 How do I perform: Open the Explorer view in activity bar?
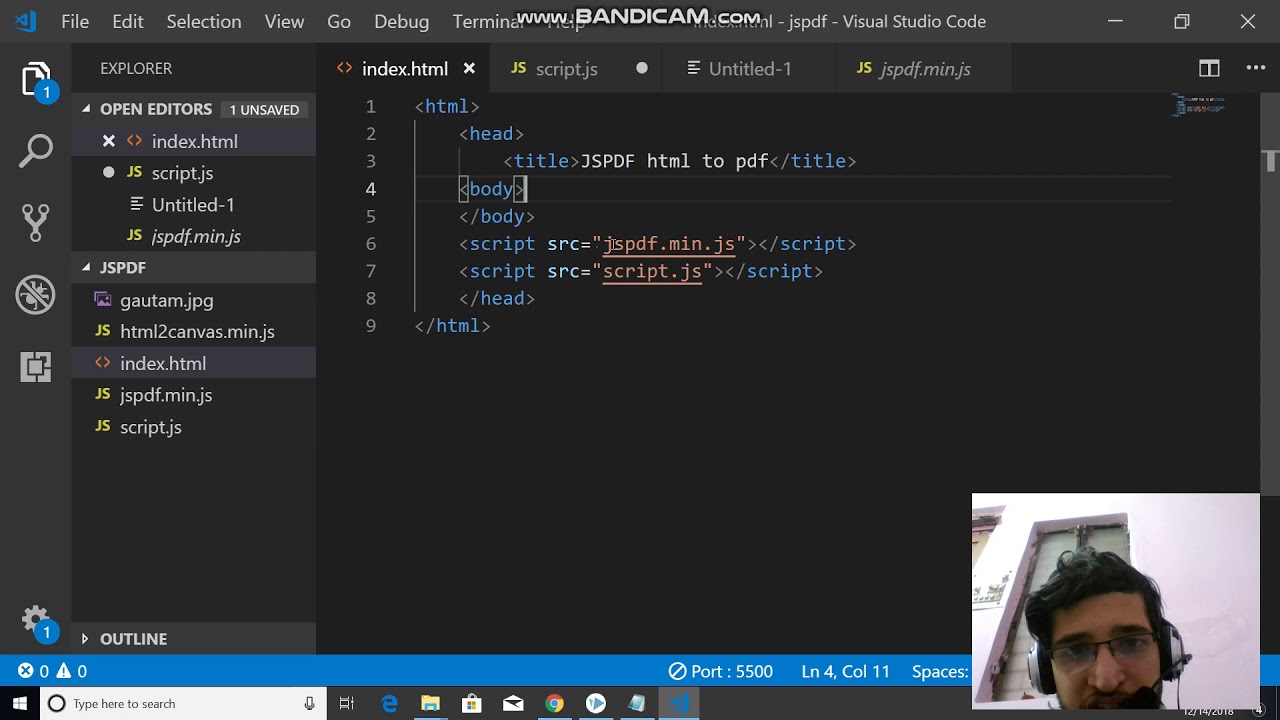click(x=36, y=80)
